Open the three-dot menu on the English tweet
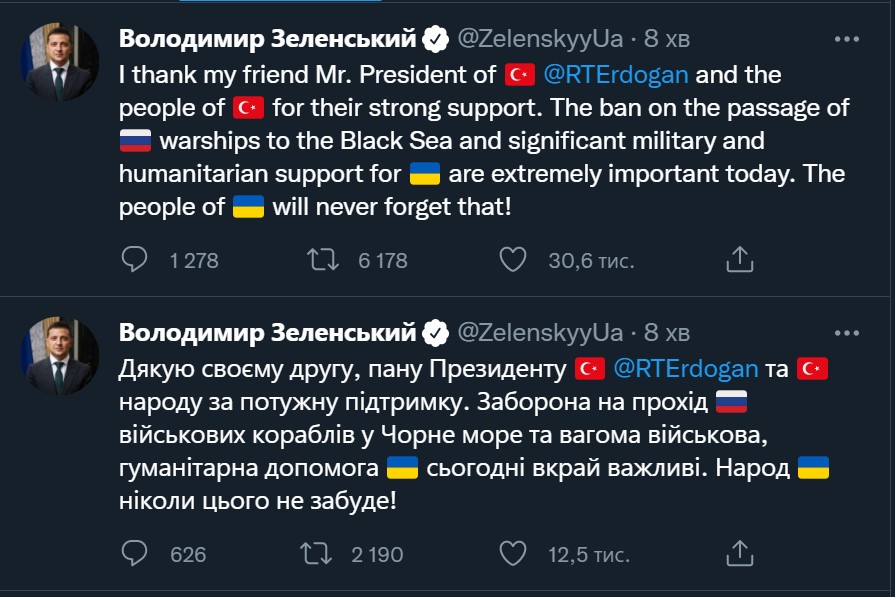 click(x=846, y=39)
